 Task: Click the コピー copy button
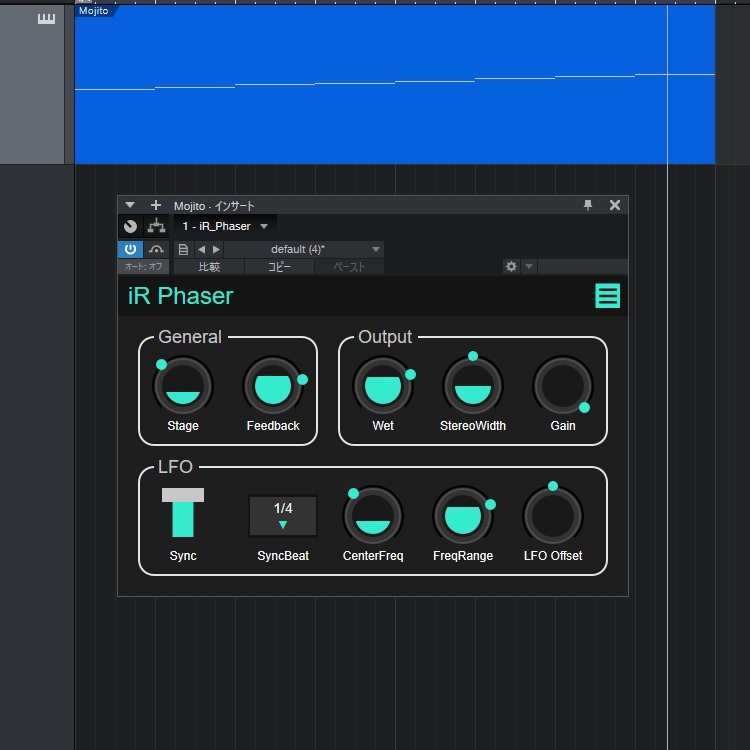[279, 267]
